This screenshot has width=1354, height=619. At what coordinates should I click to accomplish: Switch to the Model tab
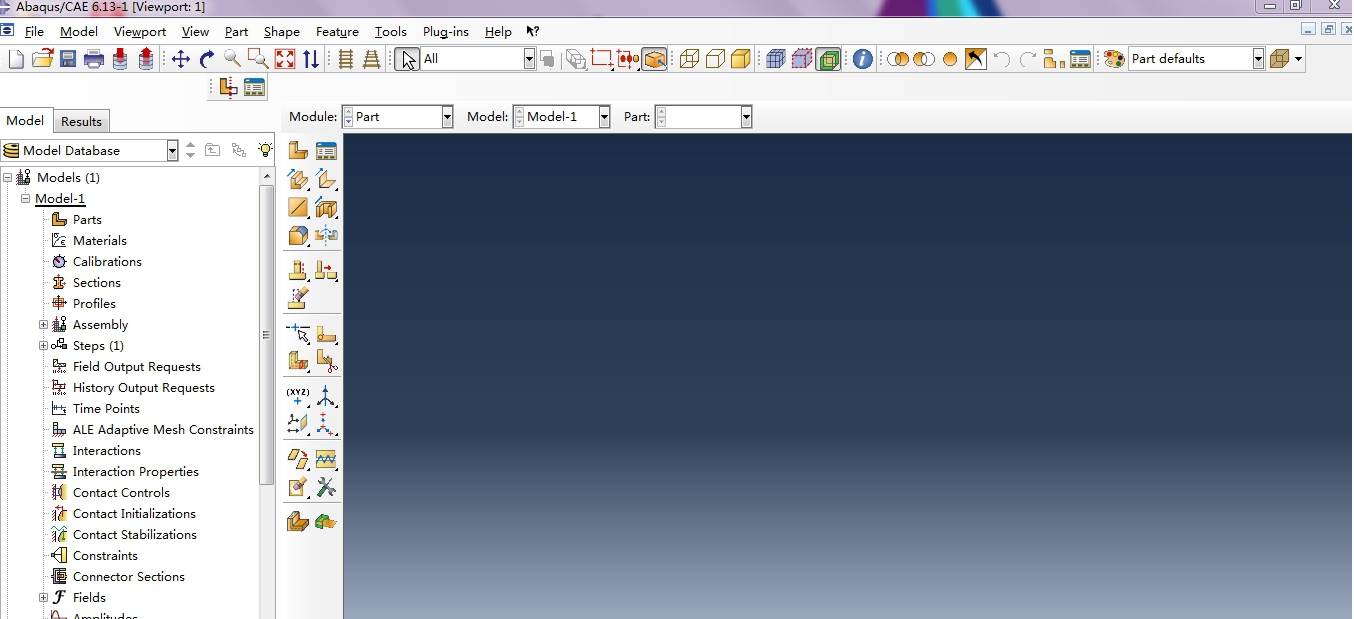tap(25, 121)
